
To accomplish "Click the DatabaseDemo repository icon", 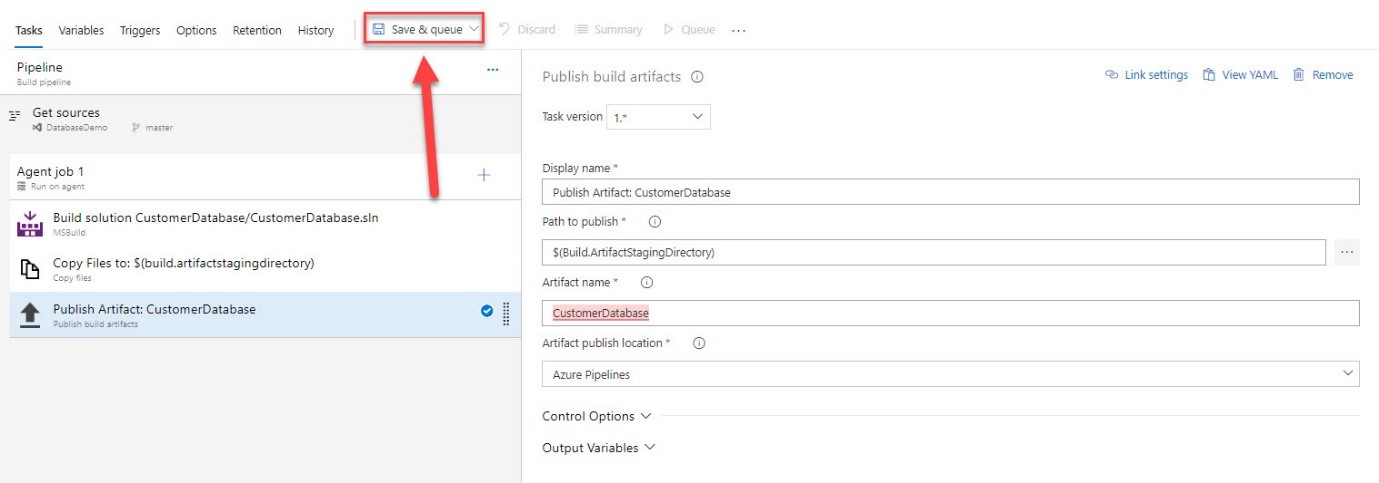I will [37, 128].
